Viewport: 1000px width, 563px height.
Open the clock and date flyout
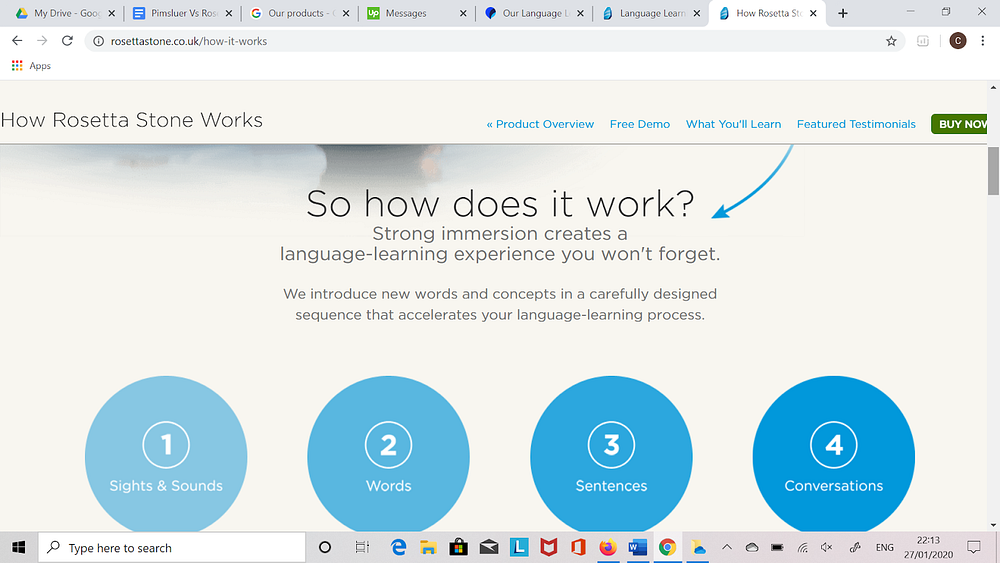(928, 547)
